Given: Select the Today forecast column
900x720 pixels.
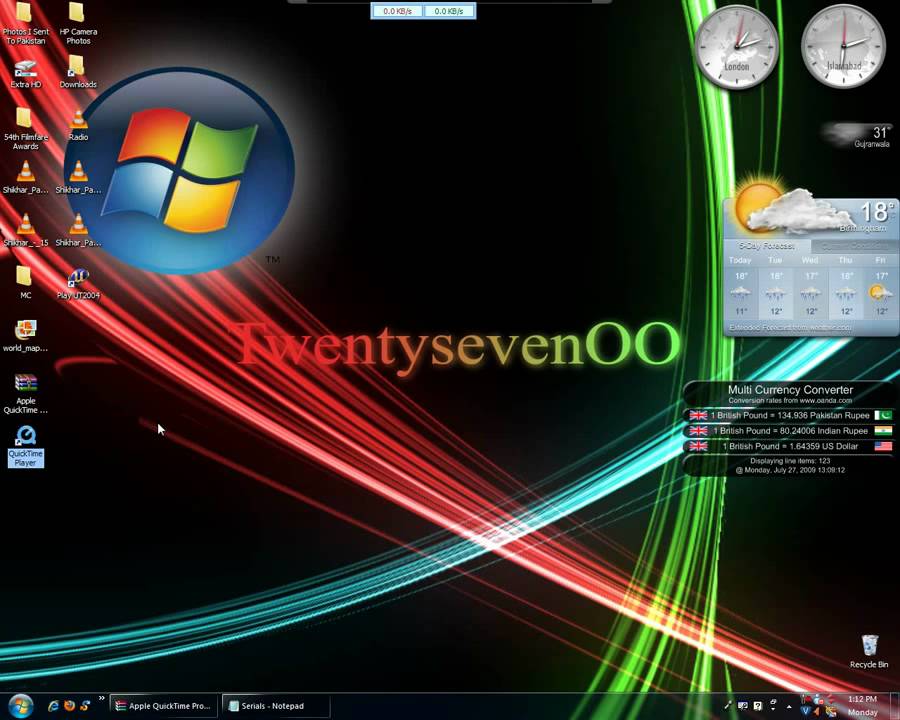Looking at the screenshot, I should point(740,286).
